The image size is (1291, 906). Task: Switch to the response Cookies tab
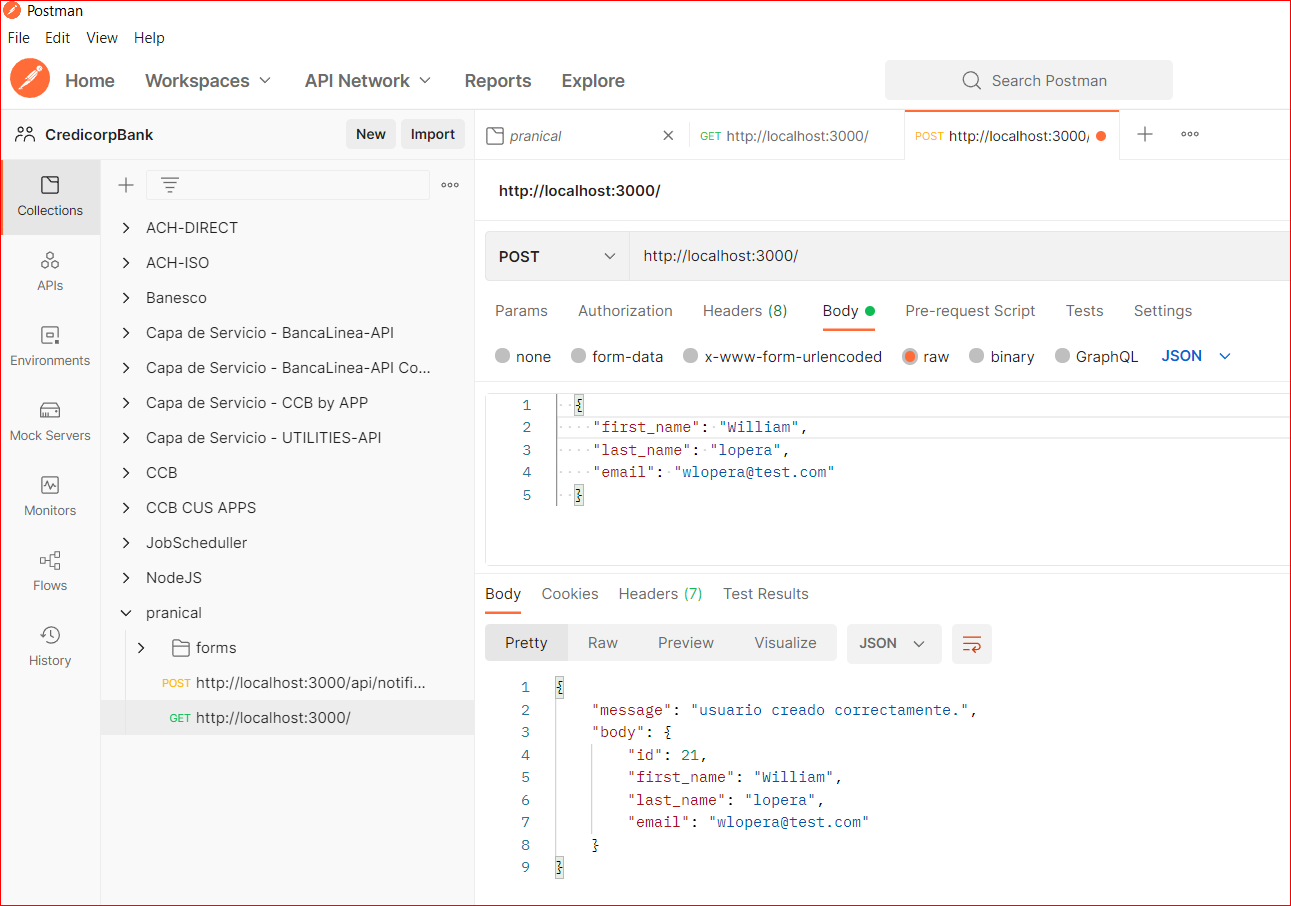pos(570,594)
